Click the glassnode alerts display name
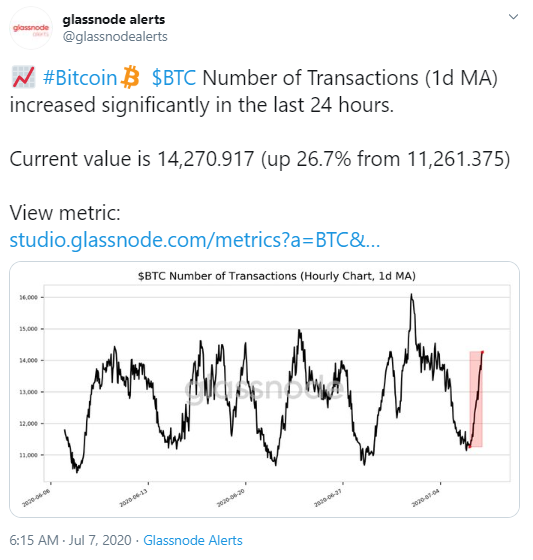Image resolution: width=533 pixels, height=560 pixels. coord(114,19)
